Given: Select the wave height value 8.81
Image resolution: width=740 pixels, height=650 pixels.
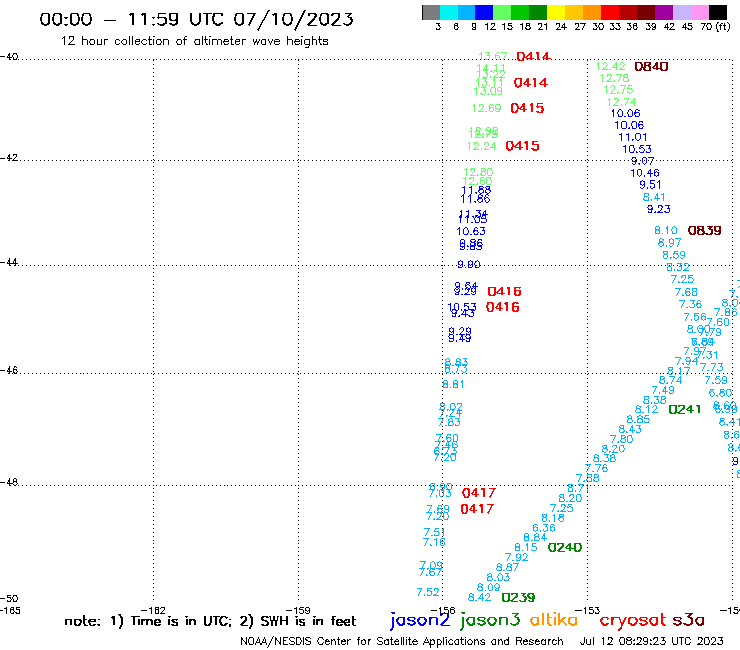Looking at the screenshot, I should (453, 384).
